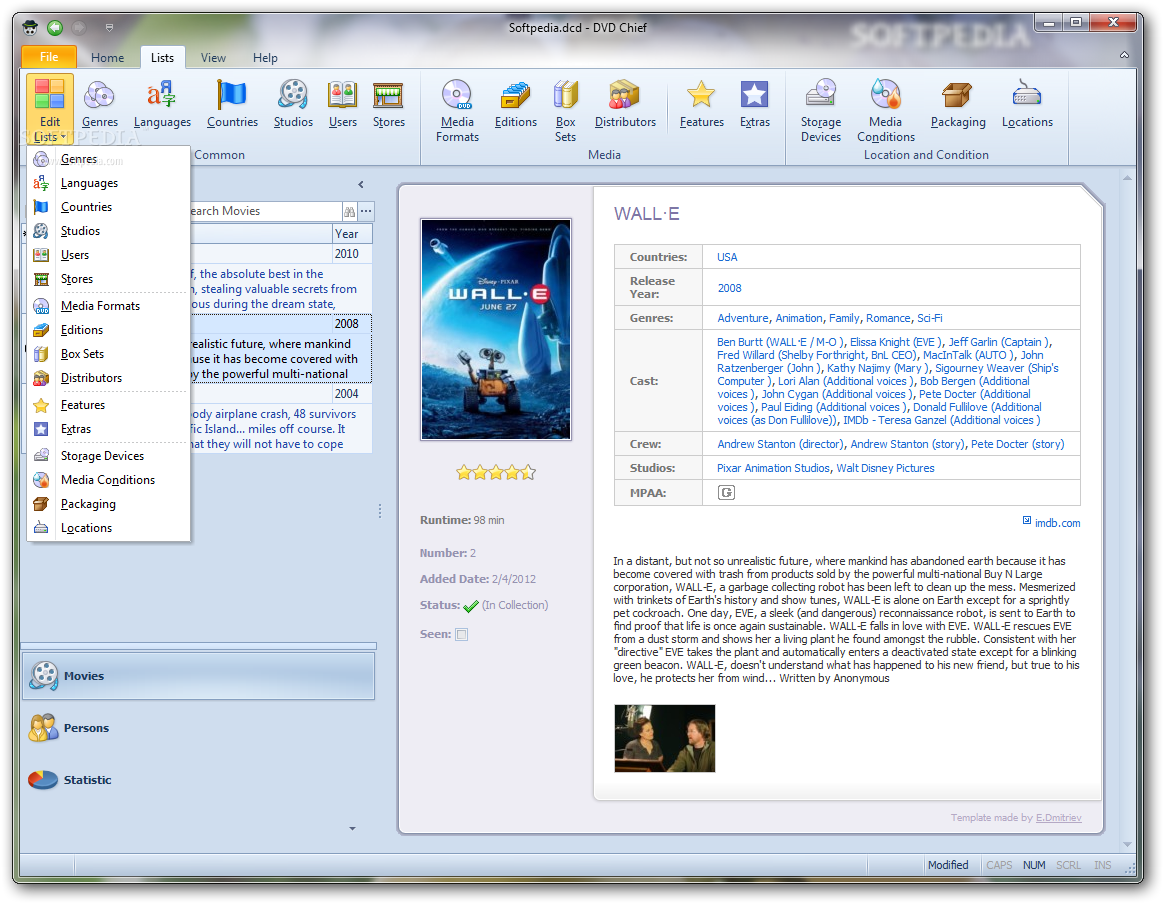
Task: Click the Genres ribbon icon
Action: 99,104
